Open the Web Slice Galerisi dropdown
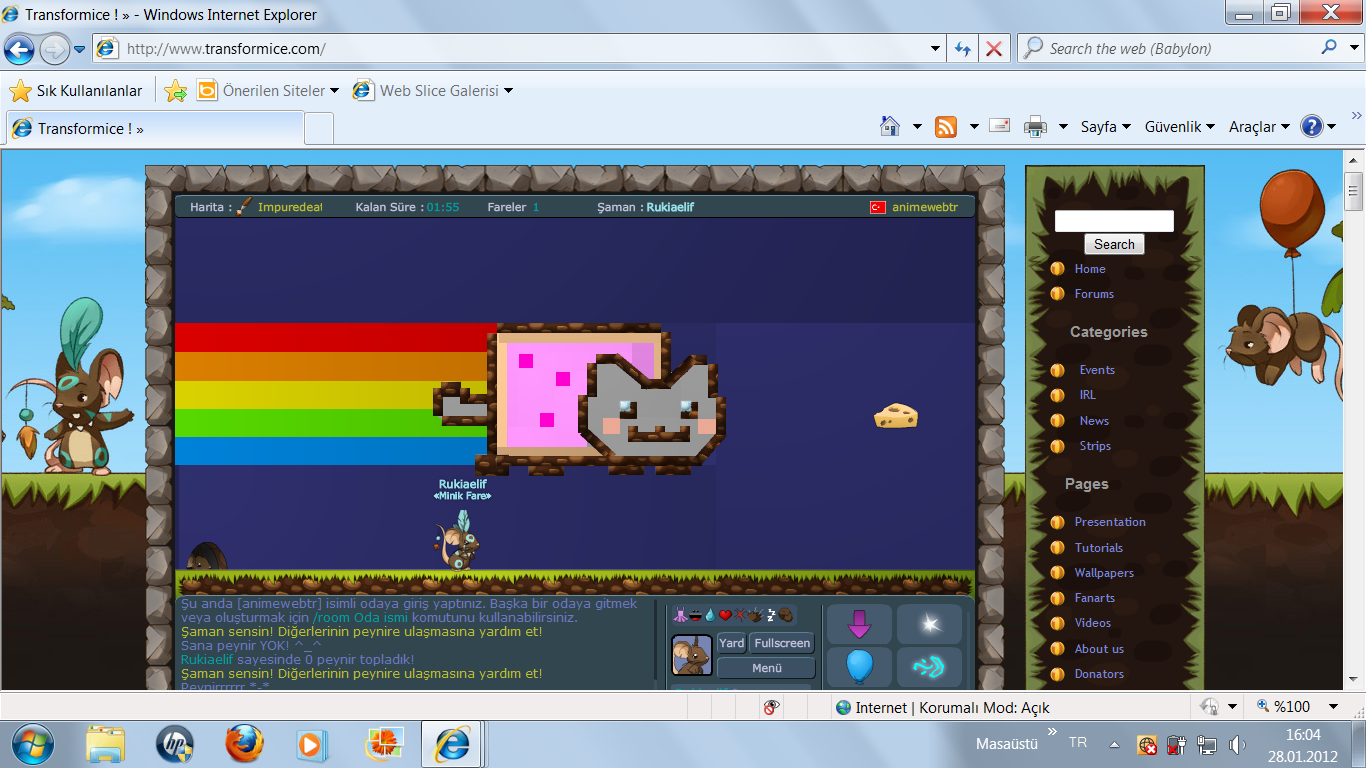Screen dimensions: 1366x768 coord(433,91)
